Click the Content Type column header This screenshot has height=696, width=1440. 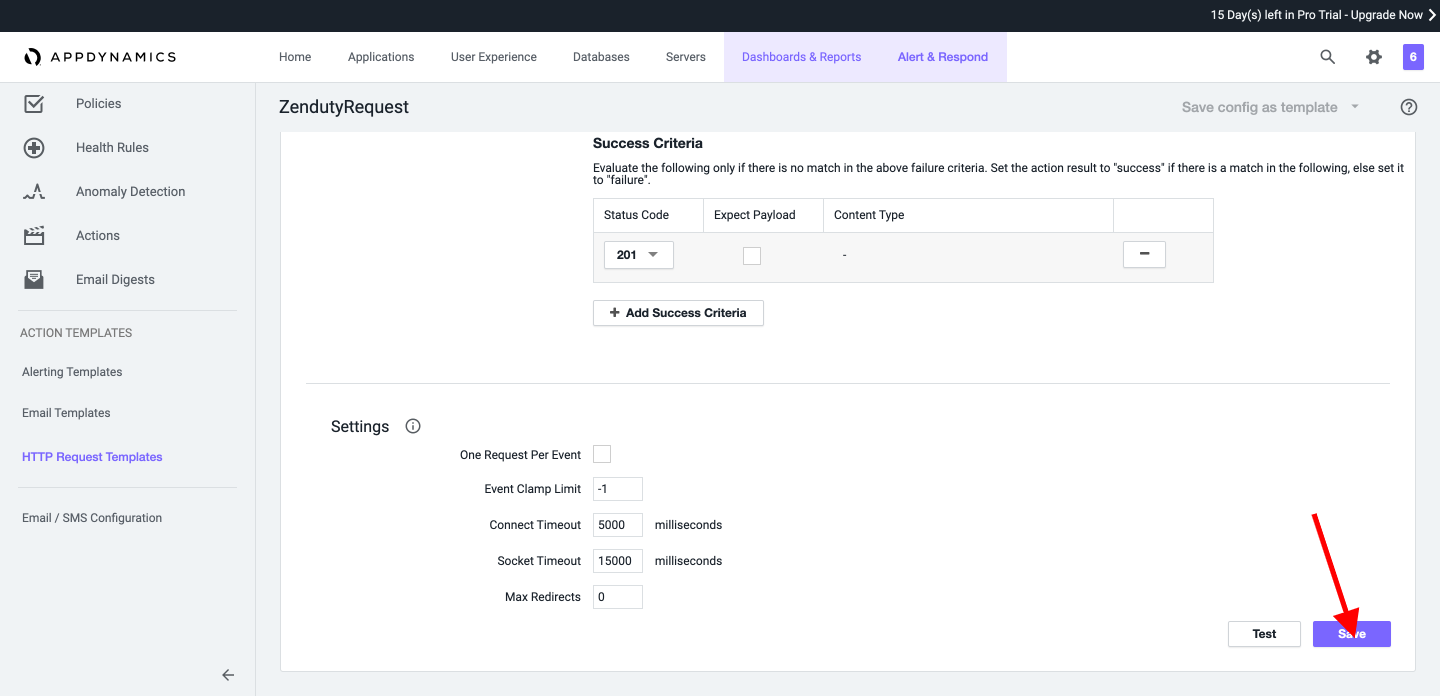pyautogui.click(x=869, y=215)
